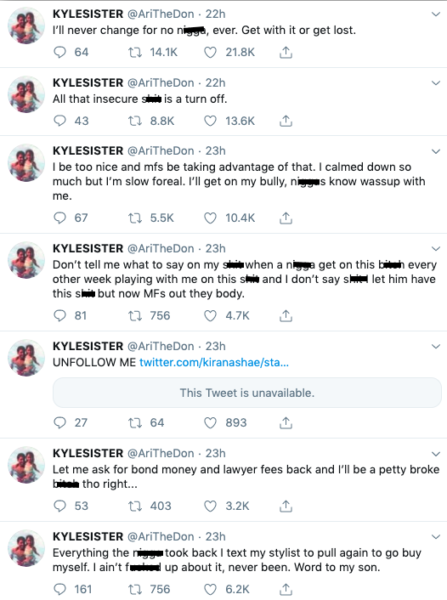
Task: Share the tweet with 4.7K likes
Action: point(285,316)
